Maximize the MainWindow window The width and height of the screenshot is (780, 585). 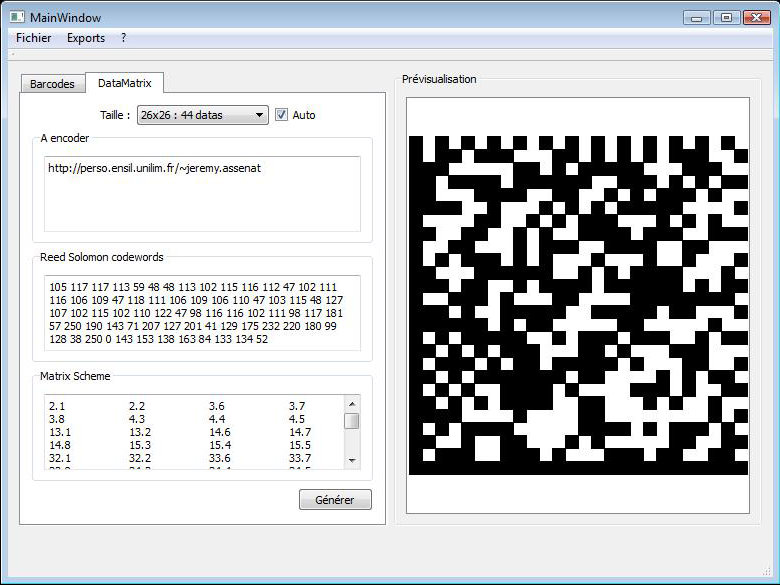point(726,18)
